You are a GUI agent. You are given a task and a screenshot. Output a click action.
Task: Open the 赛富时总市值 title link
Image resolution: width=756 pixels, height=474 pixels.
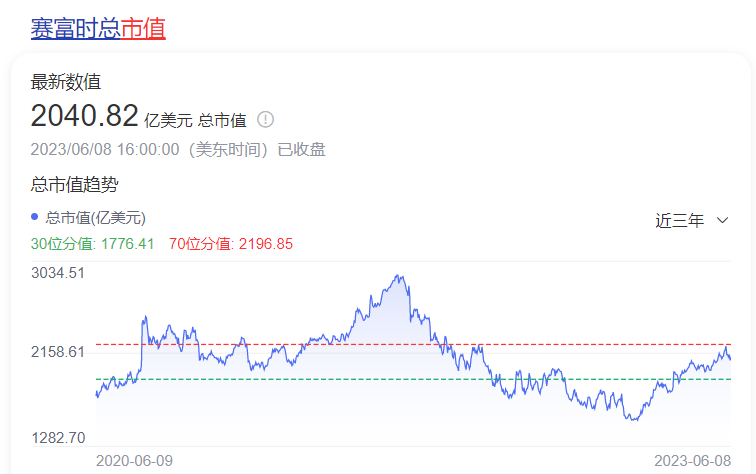(97, 28)
